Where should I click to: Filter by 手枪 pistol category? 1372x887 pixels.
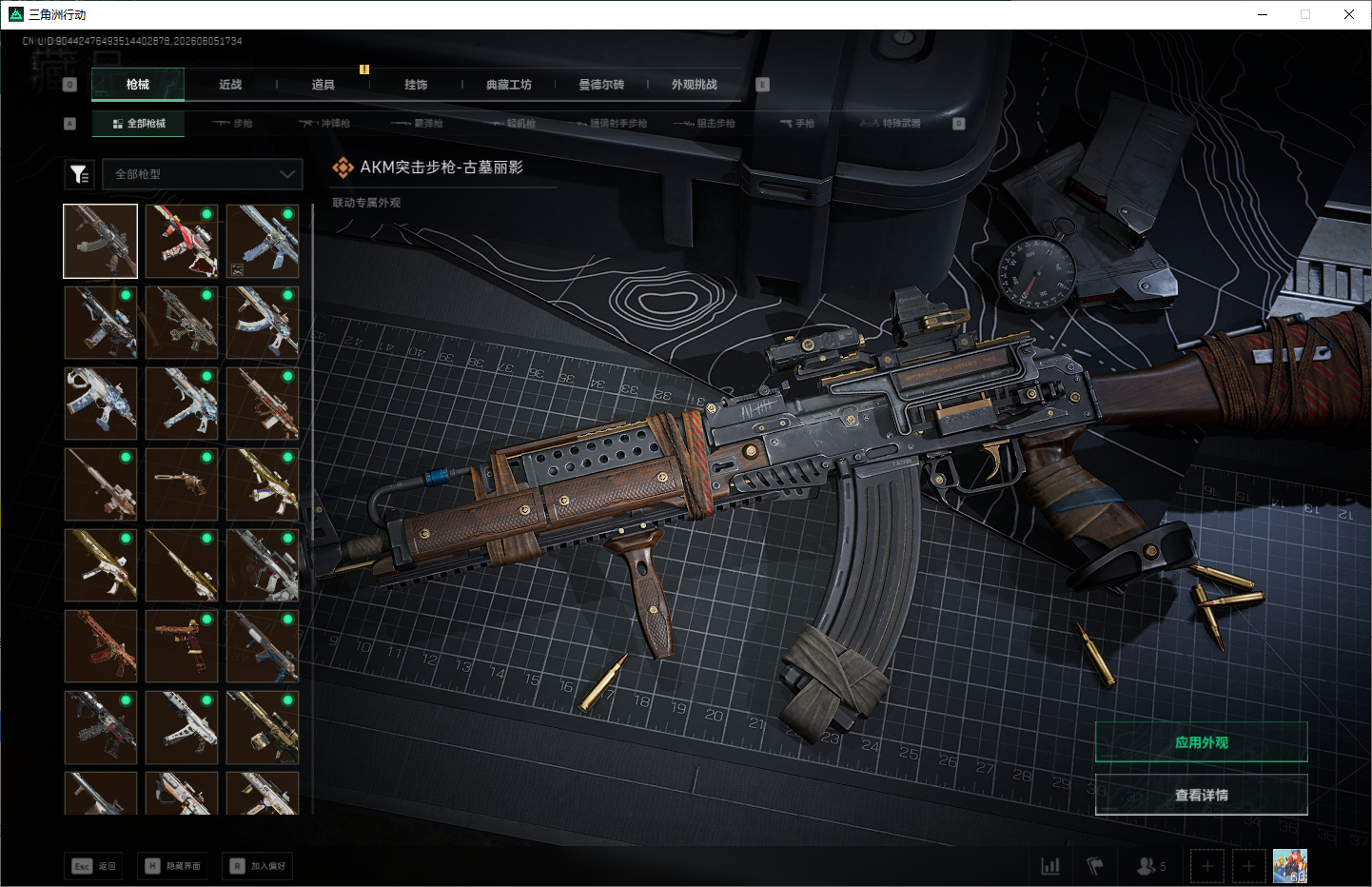point(797,124)
